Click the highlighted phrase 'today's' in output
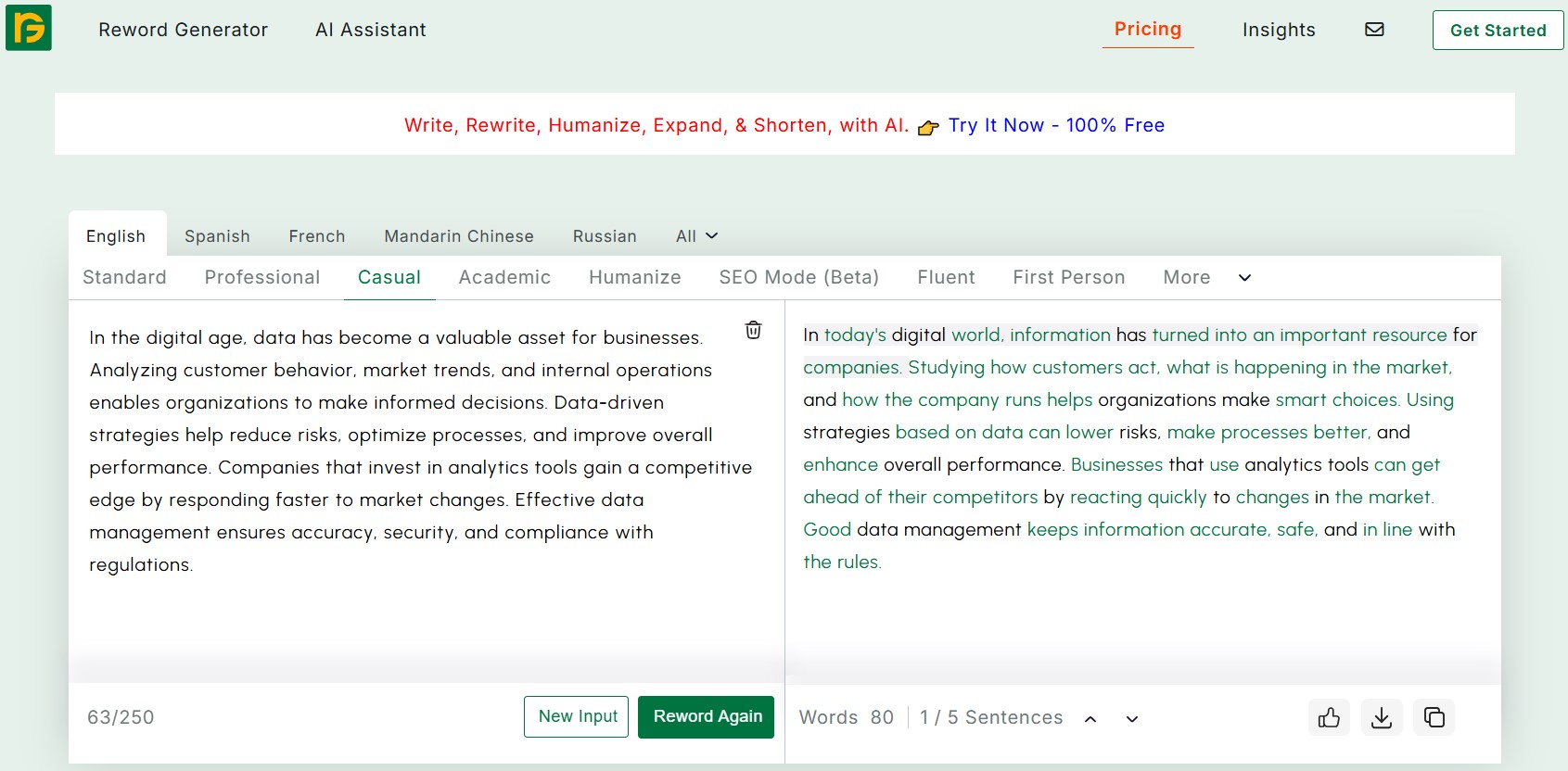 point(855,335)
